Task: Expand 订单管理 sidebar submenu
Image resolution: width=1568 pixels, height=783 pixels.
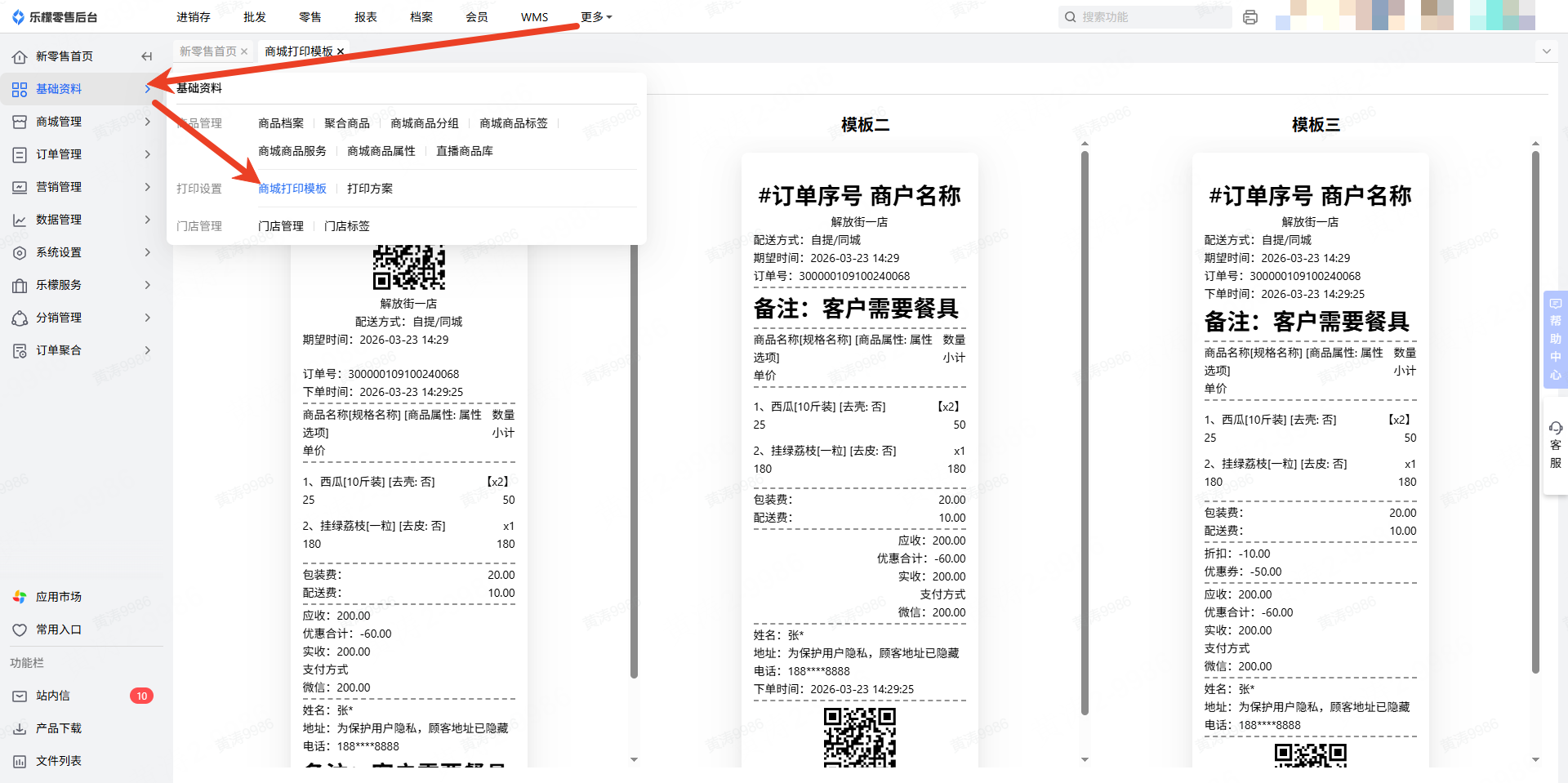Action: point(147,154)
